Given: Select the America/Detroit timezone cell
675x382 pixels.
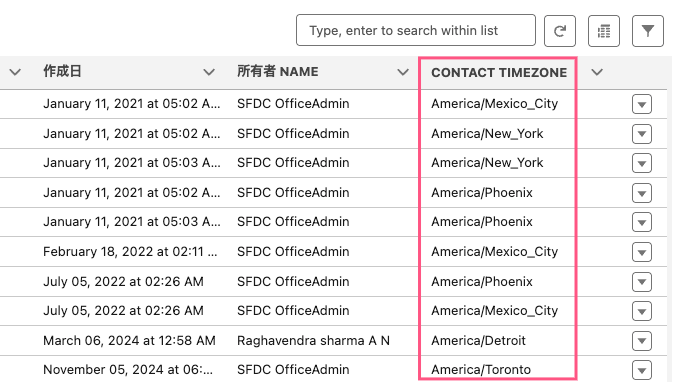Looking at the screenshot, I should pyautogui.click(x=478, y=341).
